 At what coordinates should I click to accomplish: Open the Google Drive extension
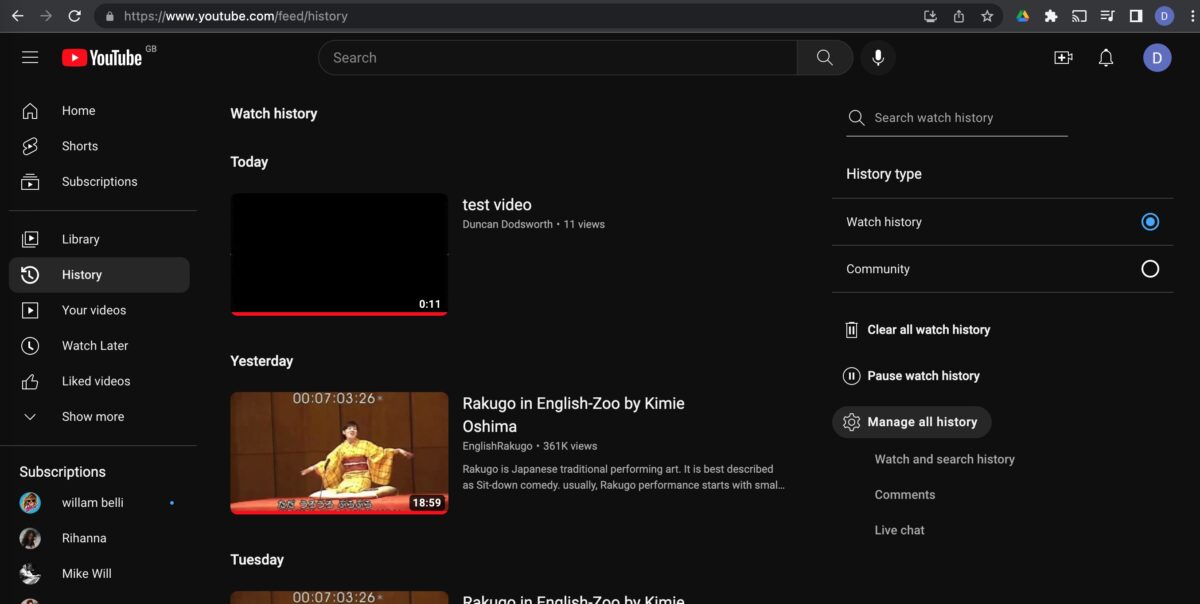[x=1023, y=16]
